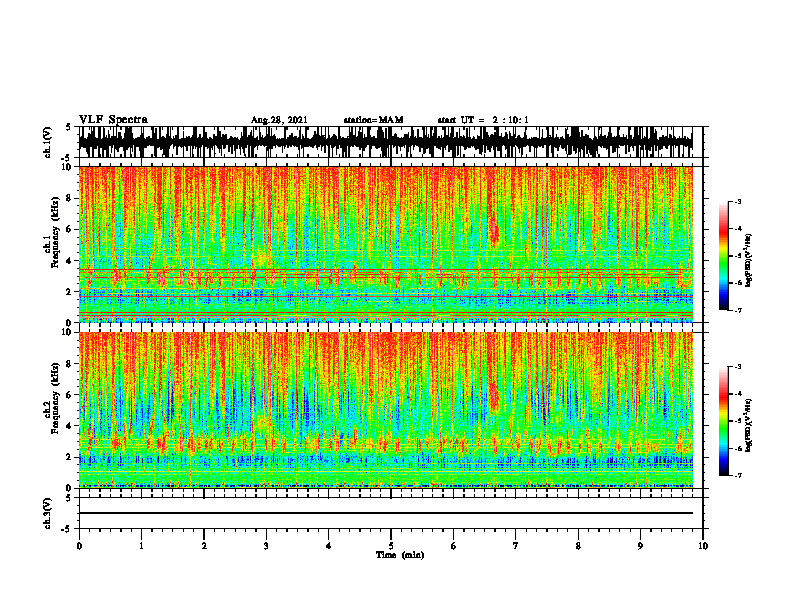
Task: Click the flat ch.3 voltage trace line
Action: (x=385, y=513)
